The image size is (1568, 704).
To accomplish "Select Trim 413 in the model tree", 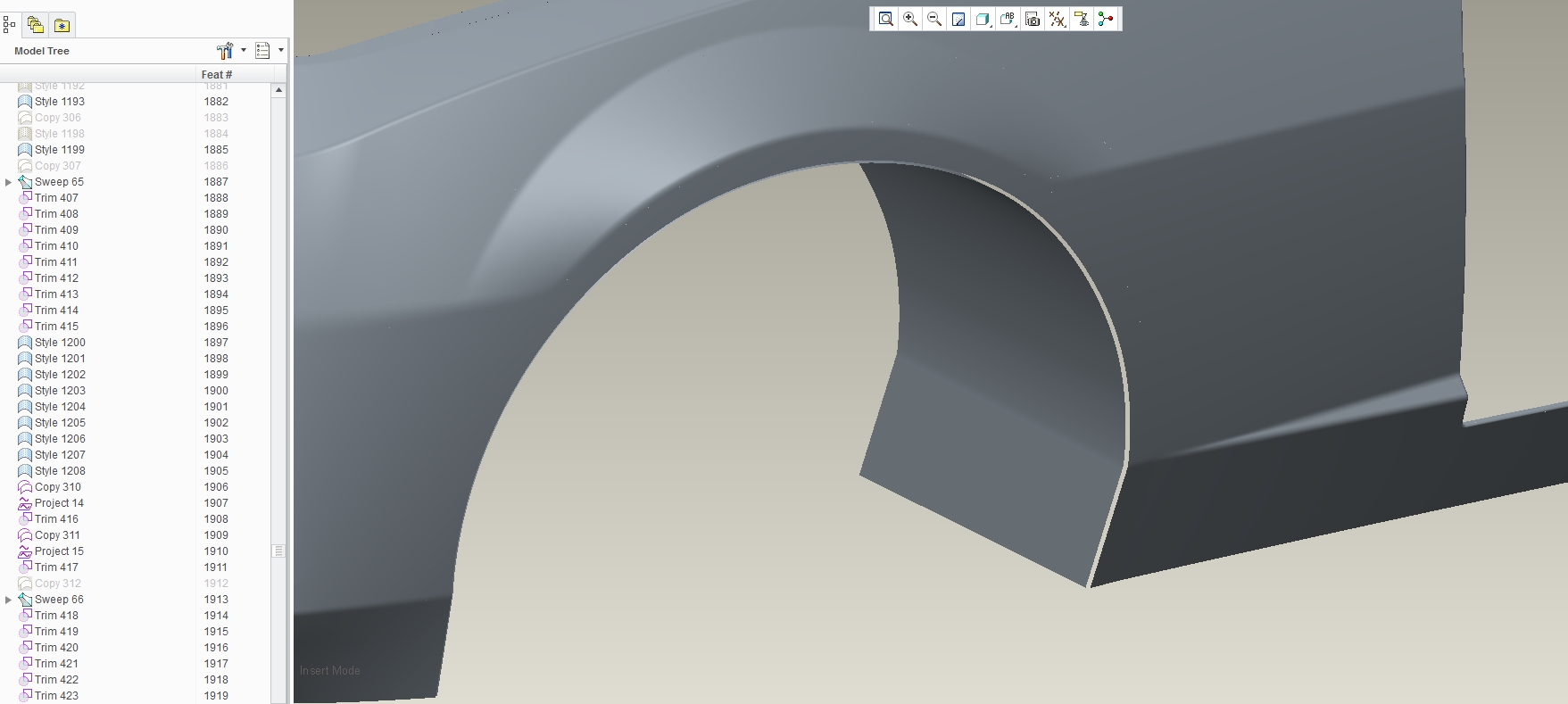I will (x=56, y=294).
